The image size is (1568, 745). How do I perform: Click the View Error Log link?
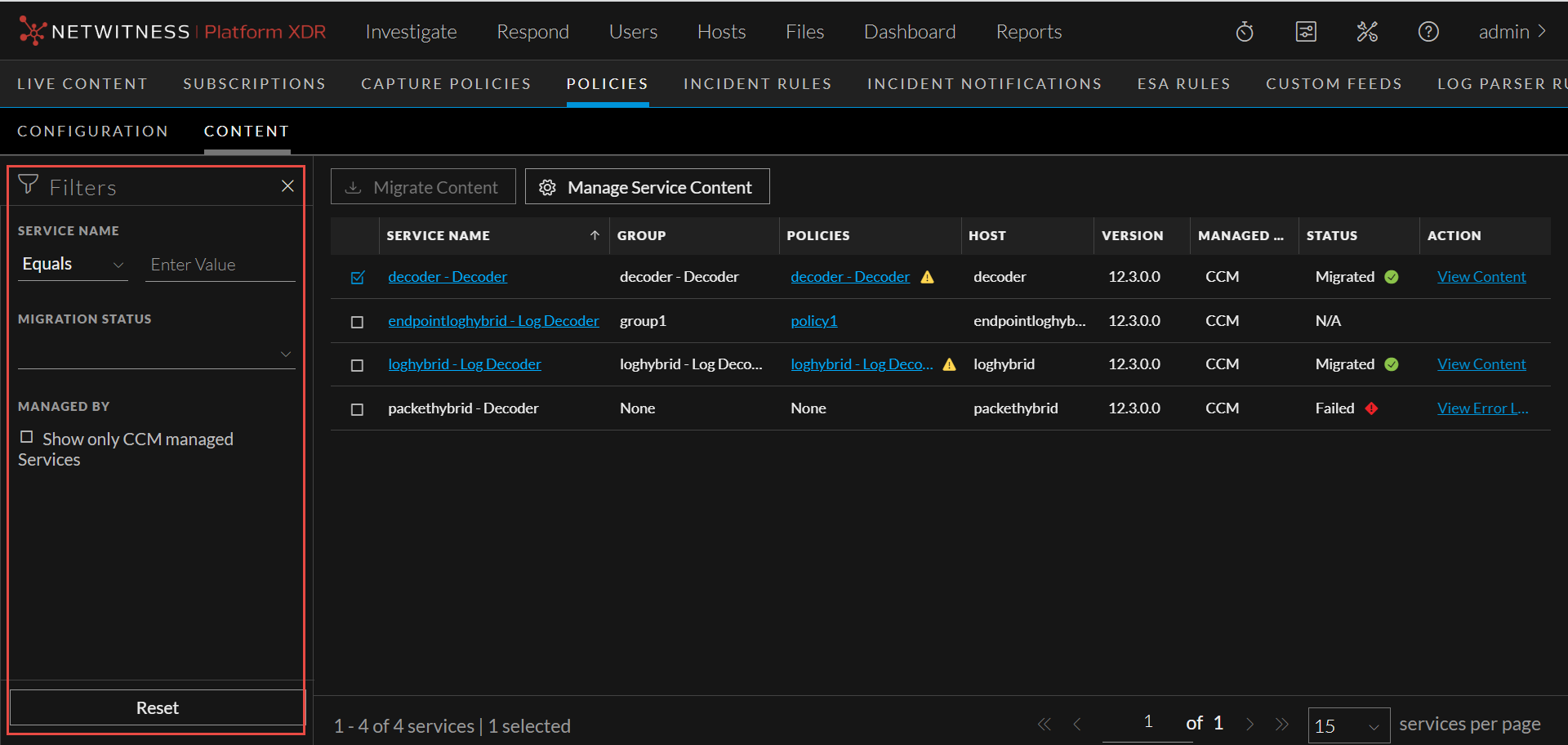pos(1482,408)
